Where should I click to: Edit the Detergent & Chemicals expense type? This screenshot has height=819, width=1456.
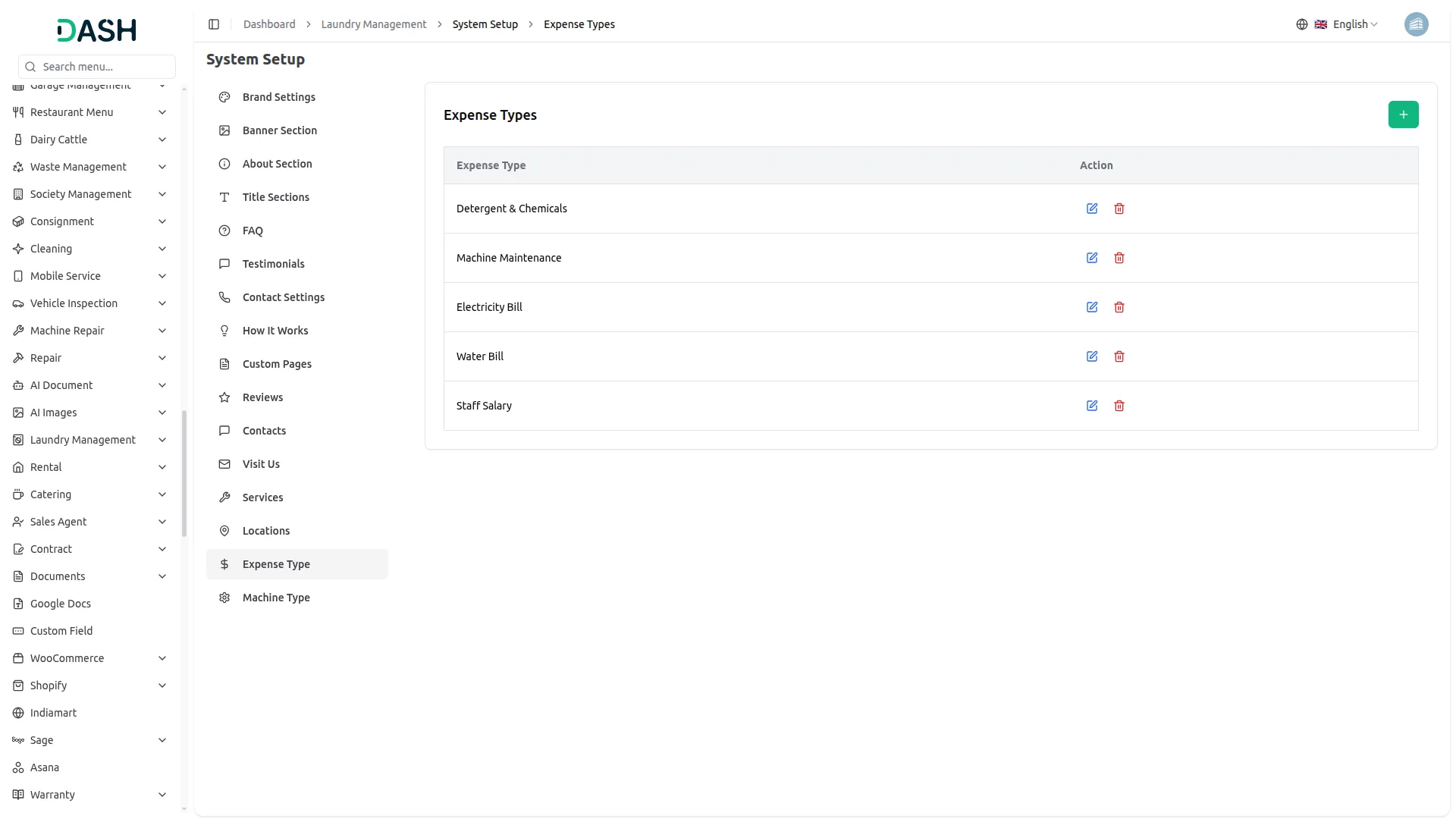coord(1092,209)
